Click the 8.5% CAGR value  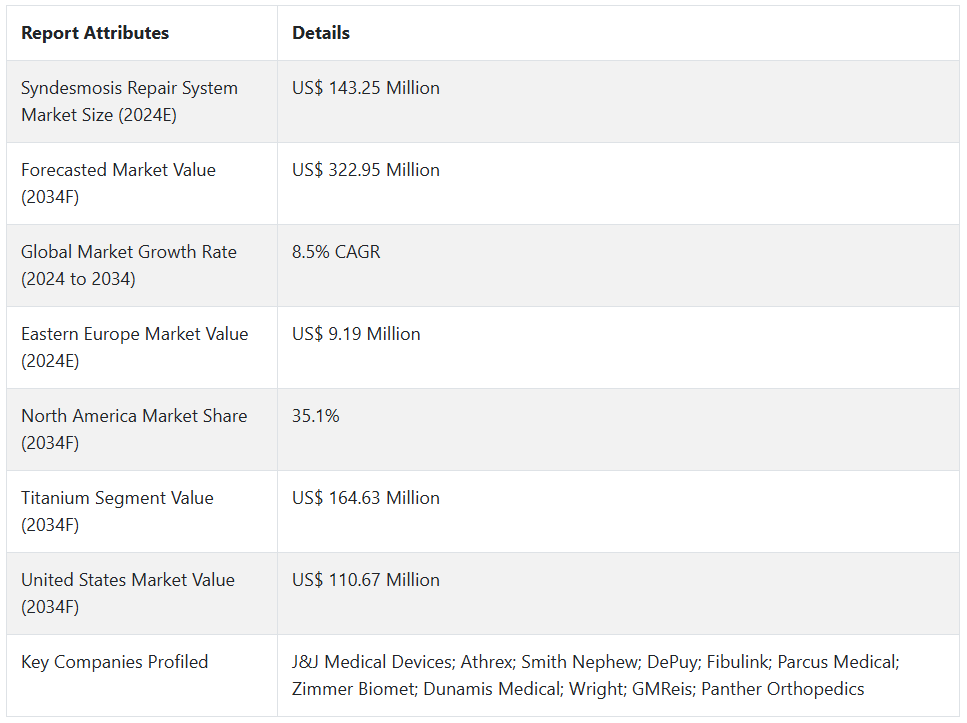point(336,252)
